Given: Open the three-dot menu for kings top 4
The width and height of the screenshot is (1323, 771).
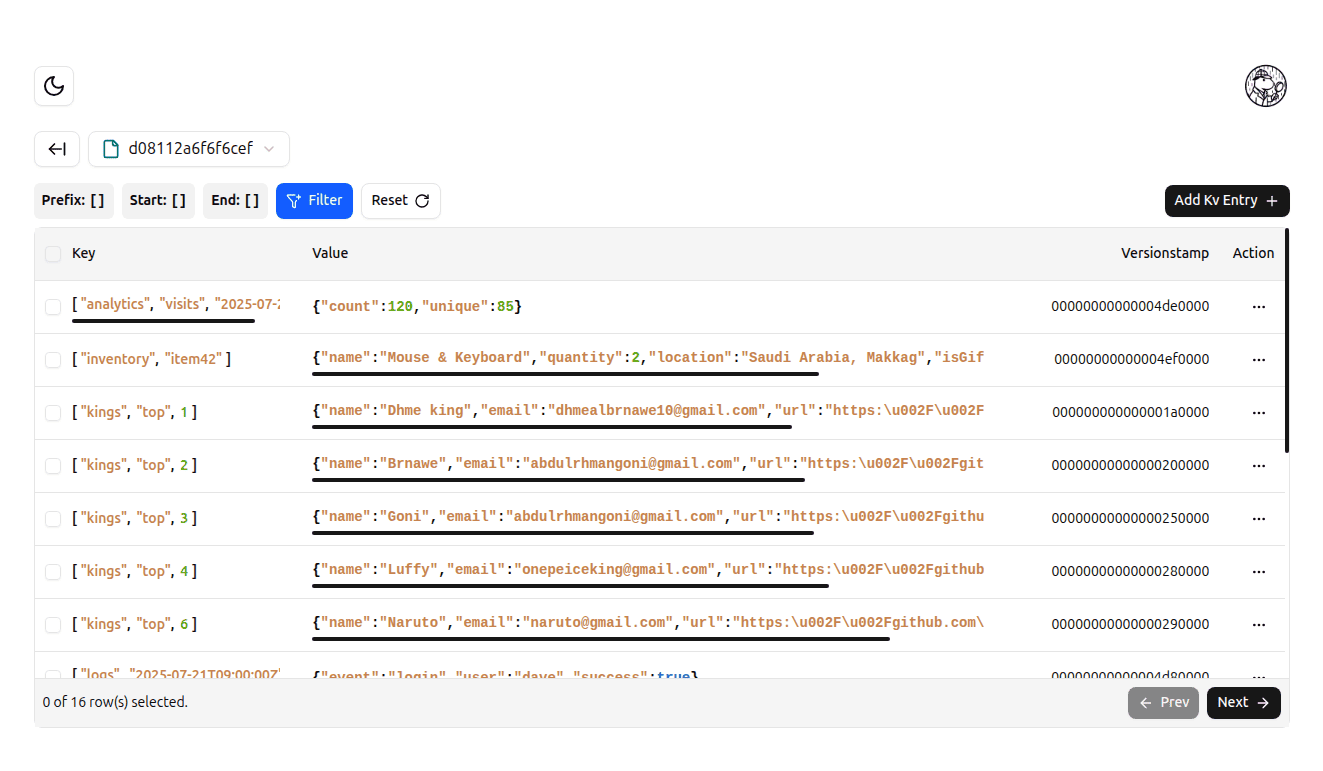Looking at the screenshot, I should pos(1258,571).
